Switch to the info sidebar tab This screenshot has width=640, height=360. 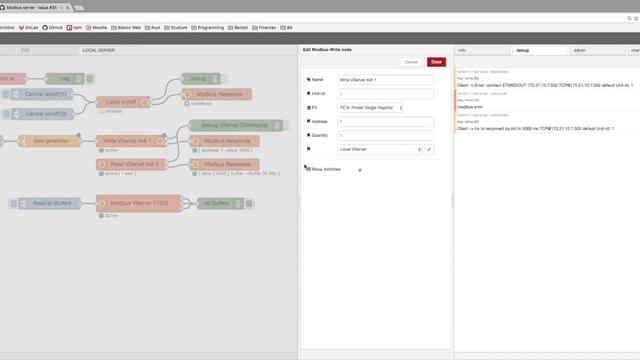coord(482,50)
